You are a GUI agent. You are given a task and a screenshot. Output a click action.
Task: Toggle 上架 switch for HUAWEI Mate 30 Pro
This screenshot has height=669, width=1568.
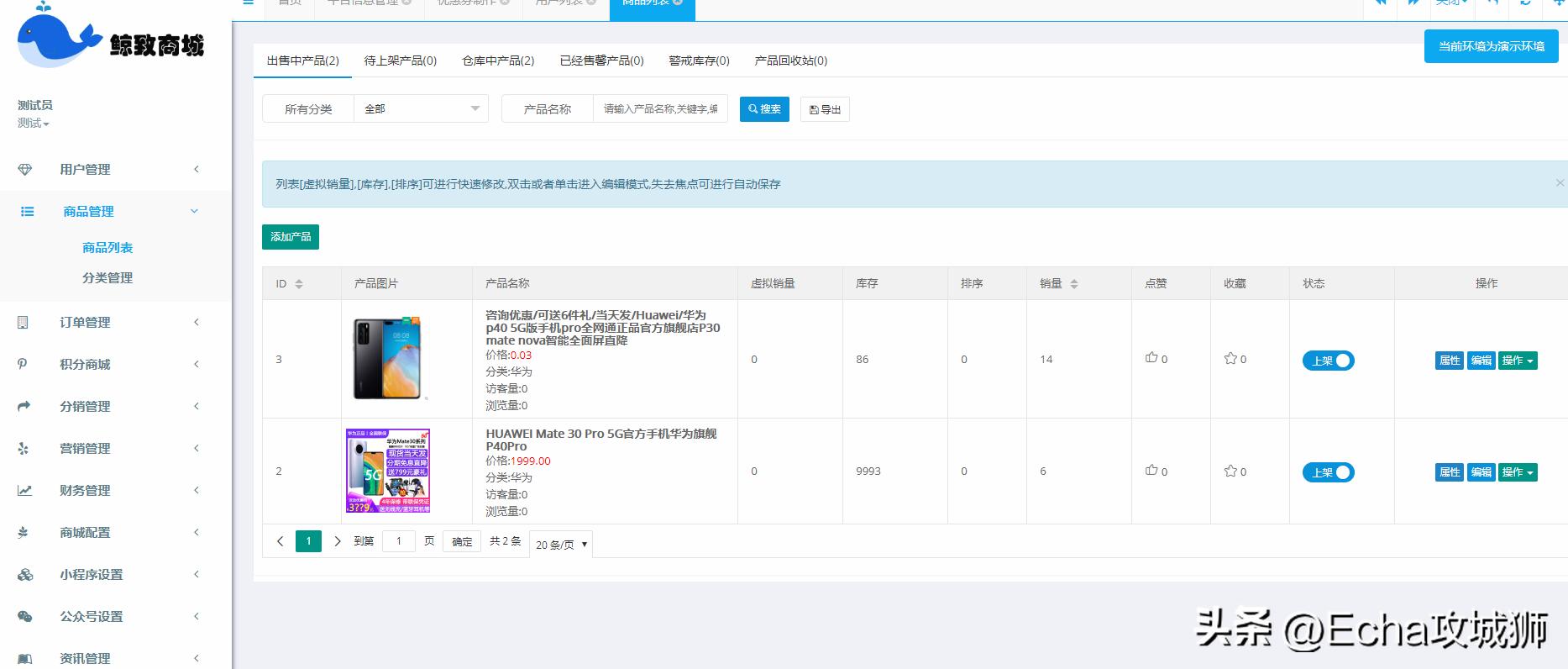coord(1329,472)
